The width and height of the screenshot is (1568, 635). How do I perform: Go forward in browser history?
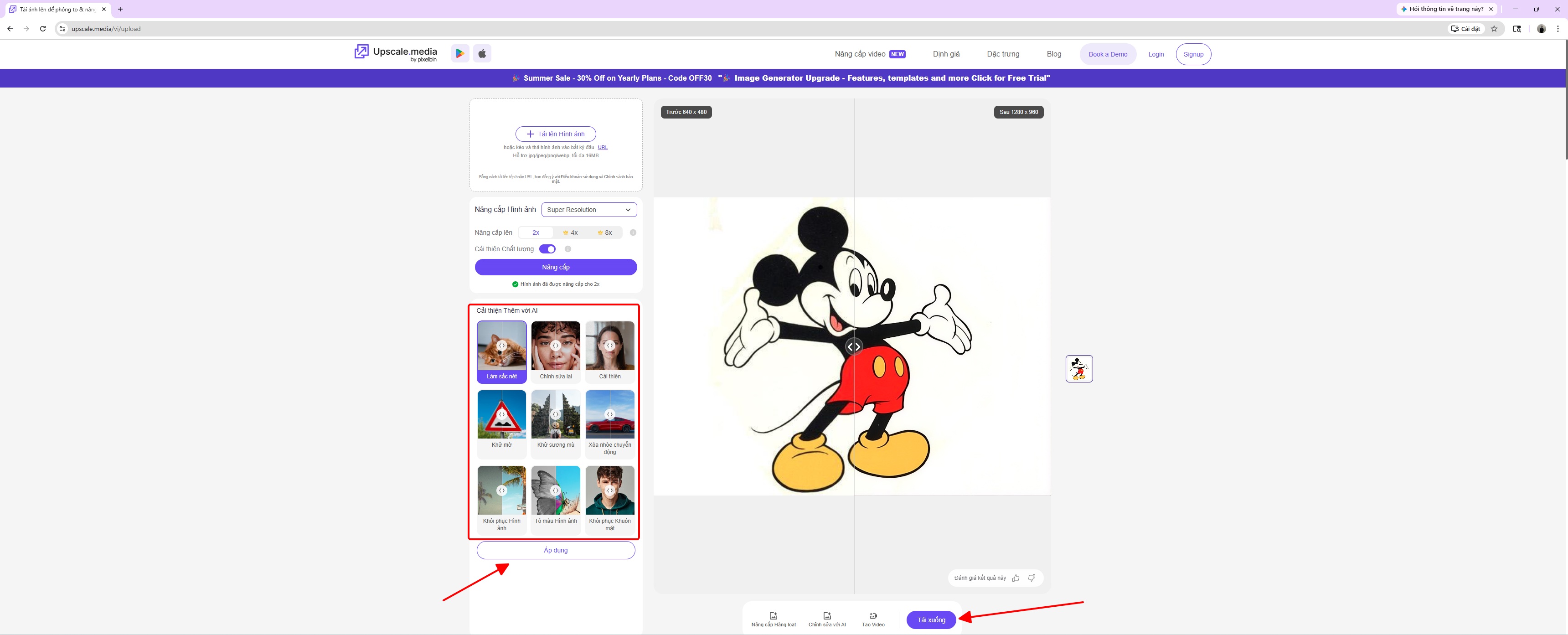(x=26, y=29)
